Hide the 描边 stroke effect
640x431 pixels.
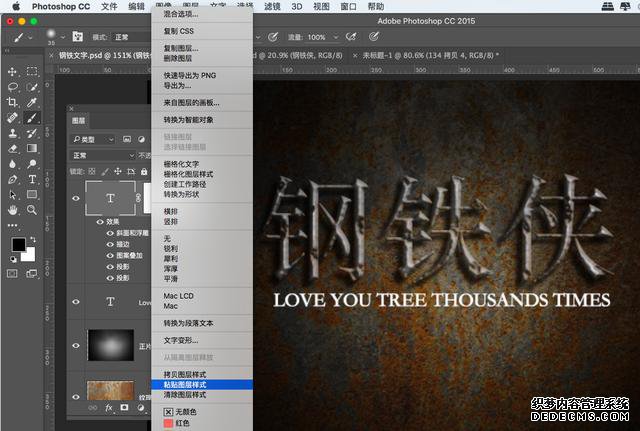(x=110, y=244)
